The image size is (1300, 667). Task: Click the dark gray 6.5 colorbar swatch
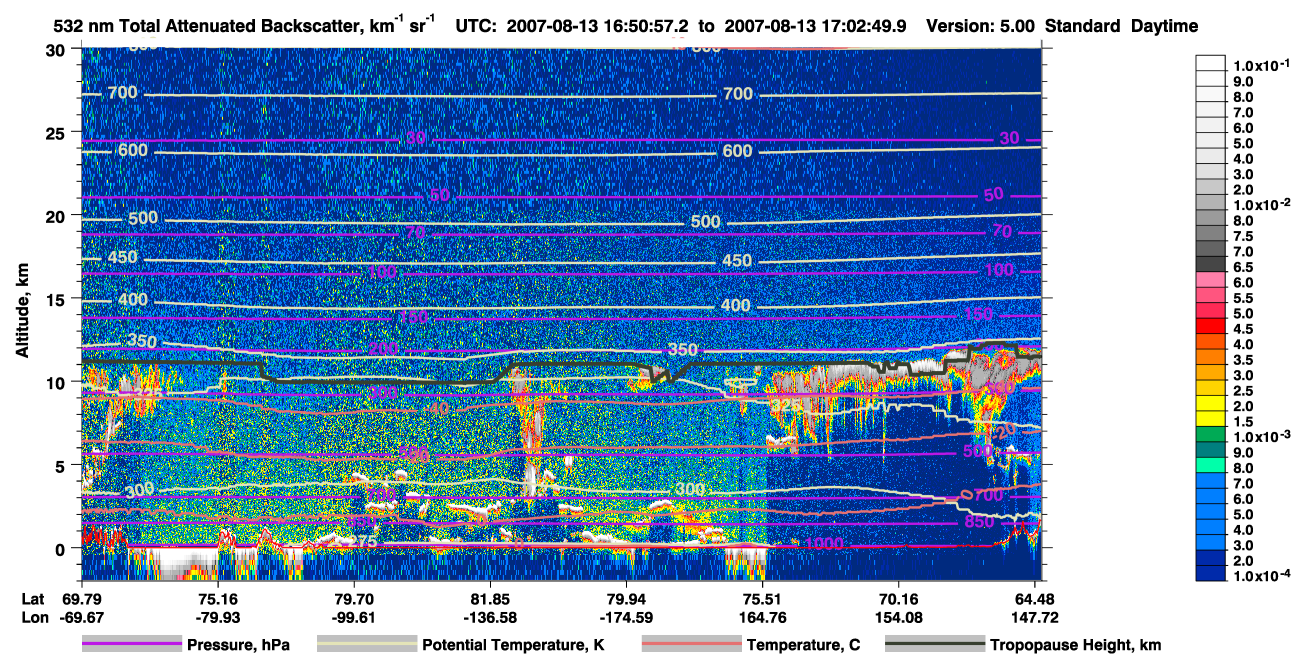coord(1211,265)
